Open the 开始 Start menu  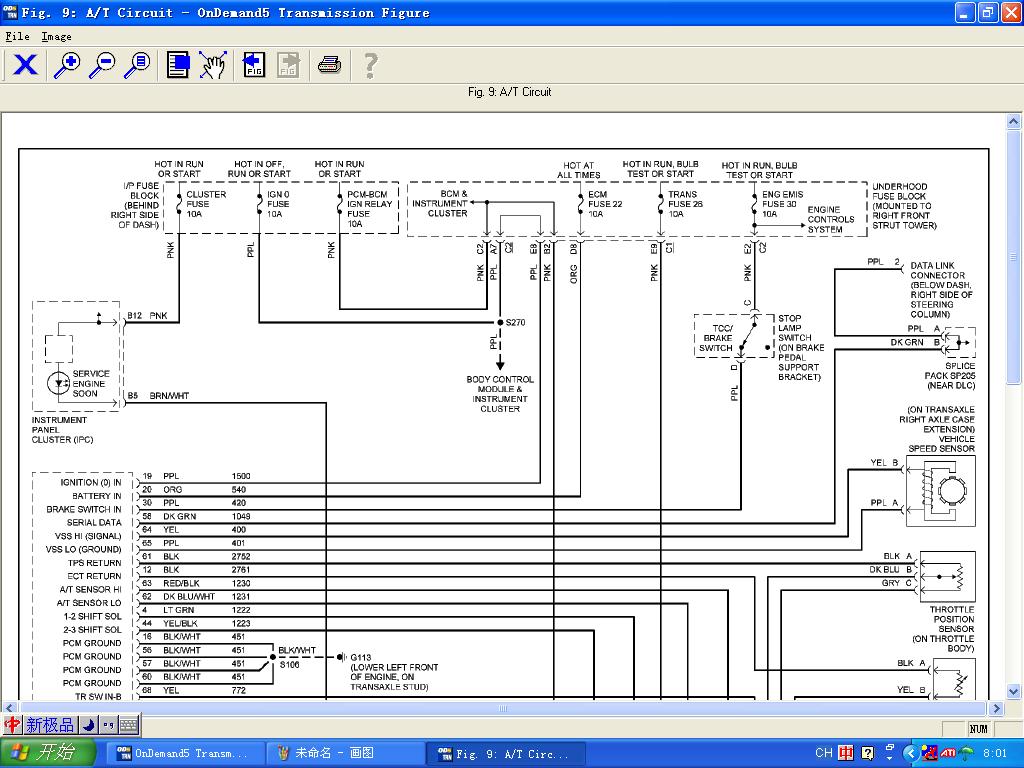48,753
